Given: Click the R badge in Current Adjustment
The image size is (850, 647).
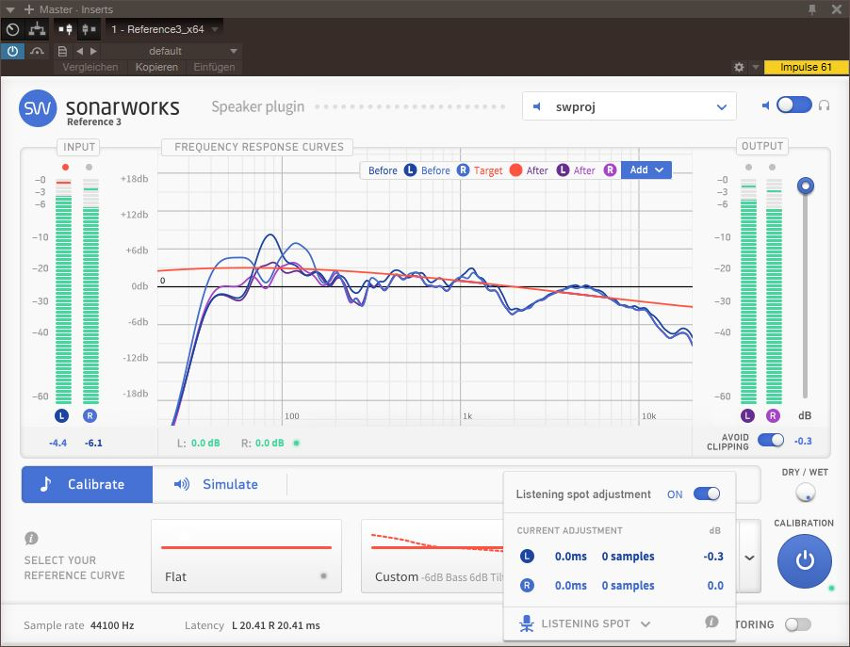Looking at the screenshot, I should click(527, 585).
